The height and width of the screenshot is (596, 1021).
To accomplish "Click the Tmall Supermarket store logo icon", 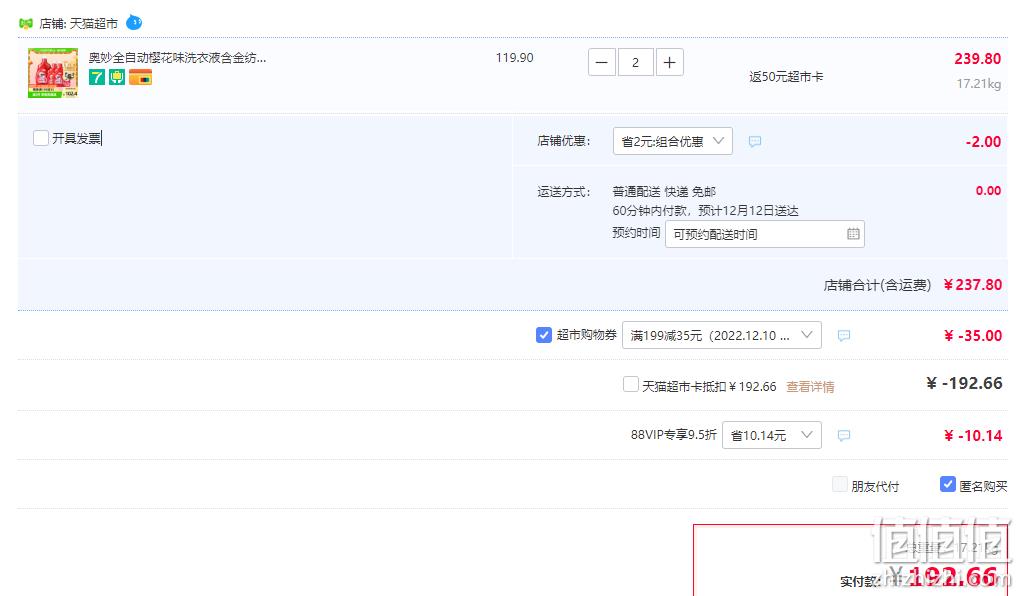I will coord(25,23).
